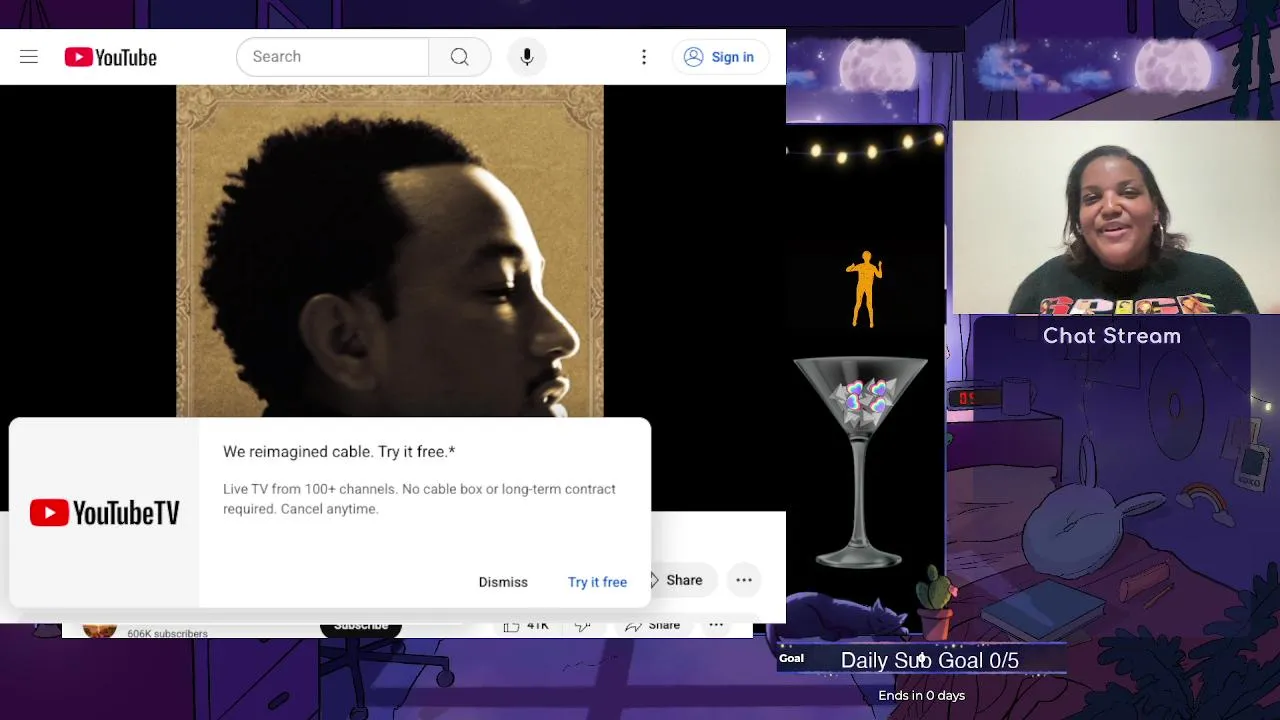Focus the YouTube Search text field

333,57
